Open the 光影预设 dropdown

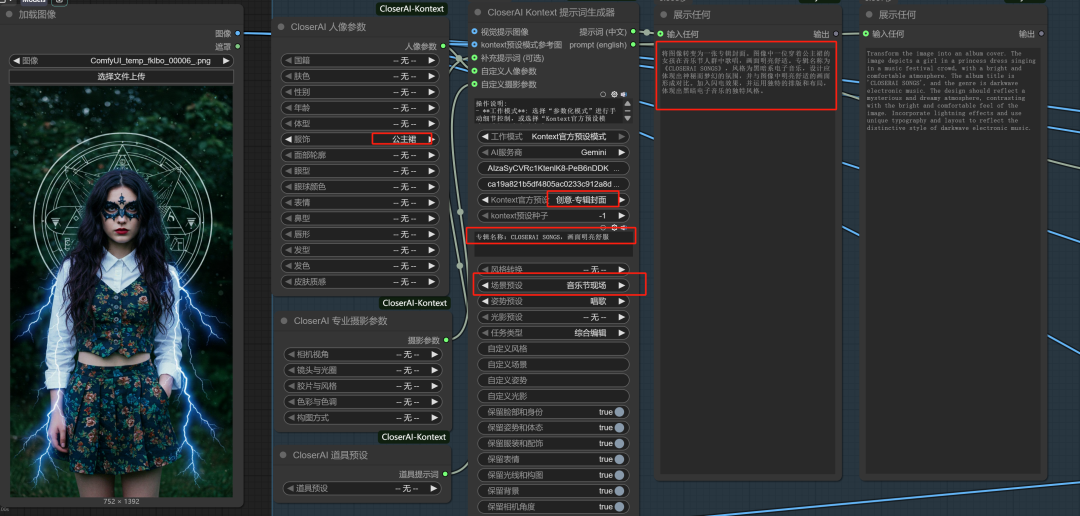(x=554, y=317)
